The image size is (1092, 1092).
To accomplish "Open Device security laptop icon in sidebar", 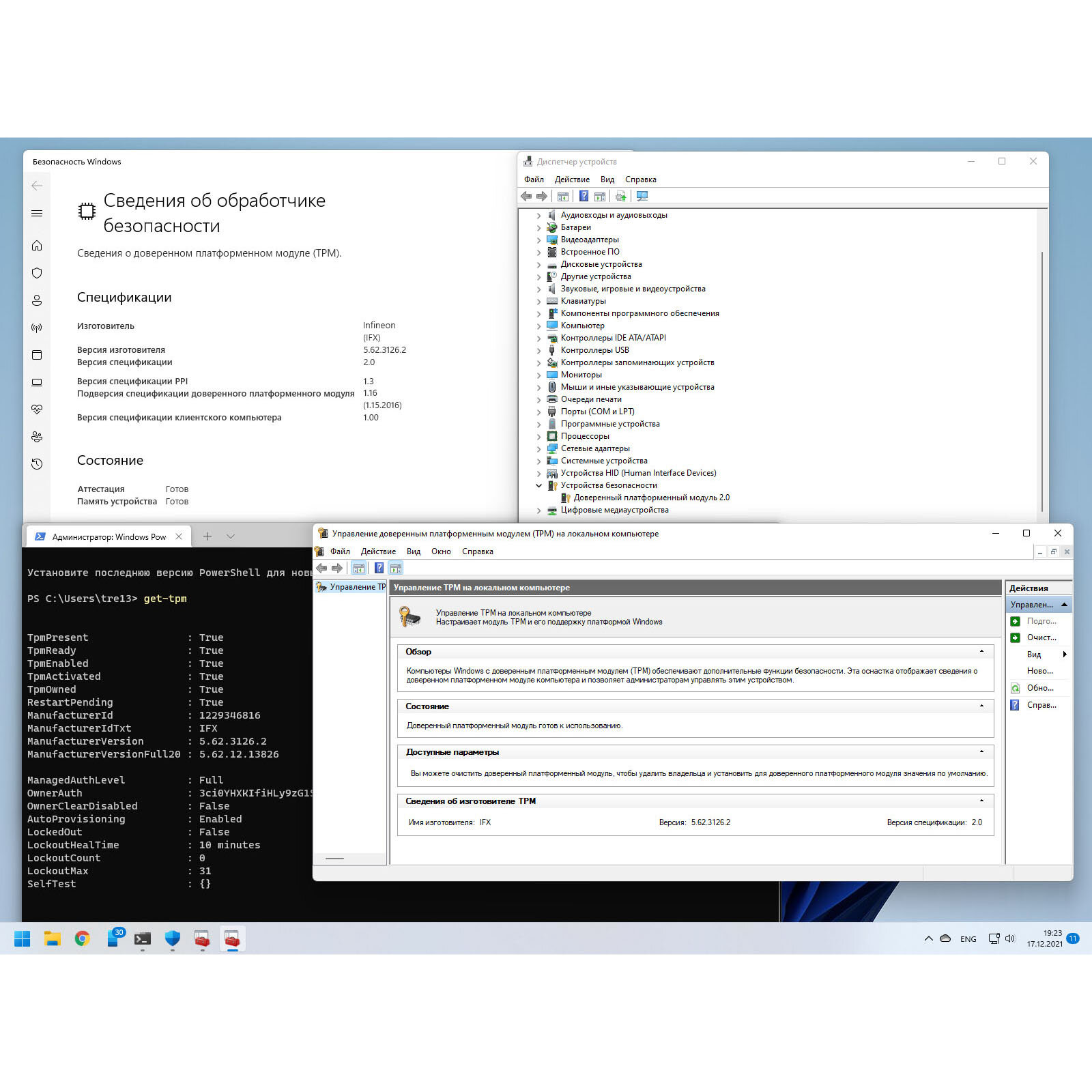I will coord(37,382).
